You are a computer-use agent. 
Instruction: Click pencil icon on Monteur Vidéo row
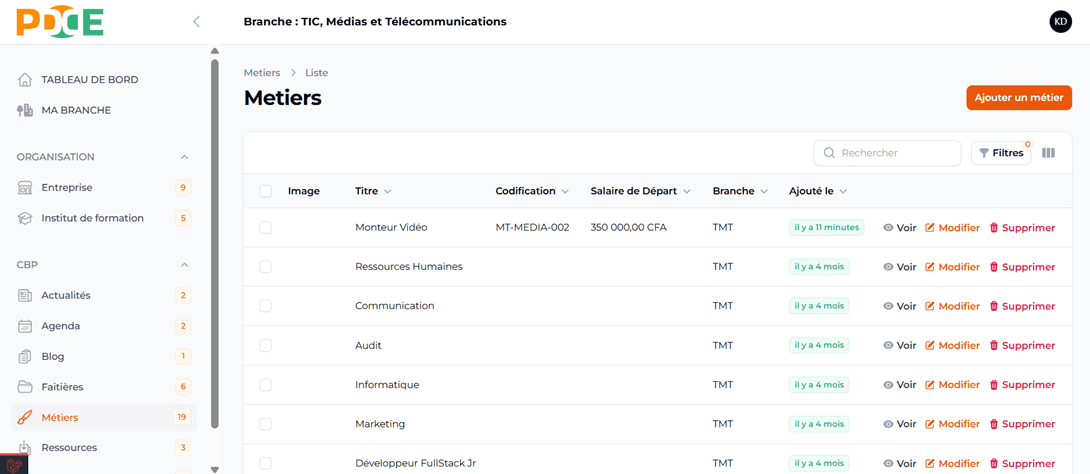click(x=930, y=228)
